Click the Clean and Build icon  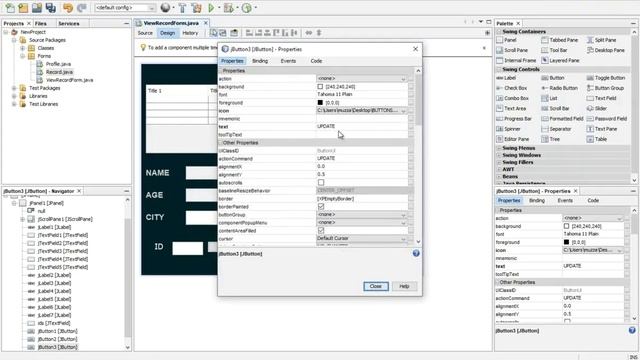pyautogui.click(x=196, y=7)
